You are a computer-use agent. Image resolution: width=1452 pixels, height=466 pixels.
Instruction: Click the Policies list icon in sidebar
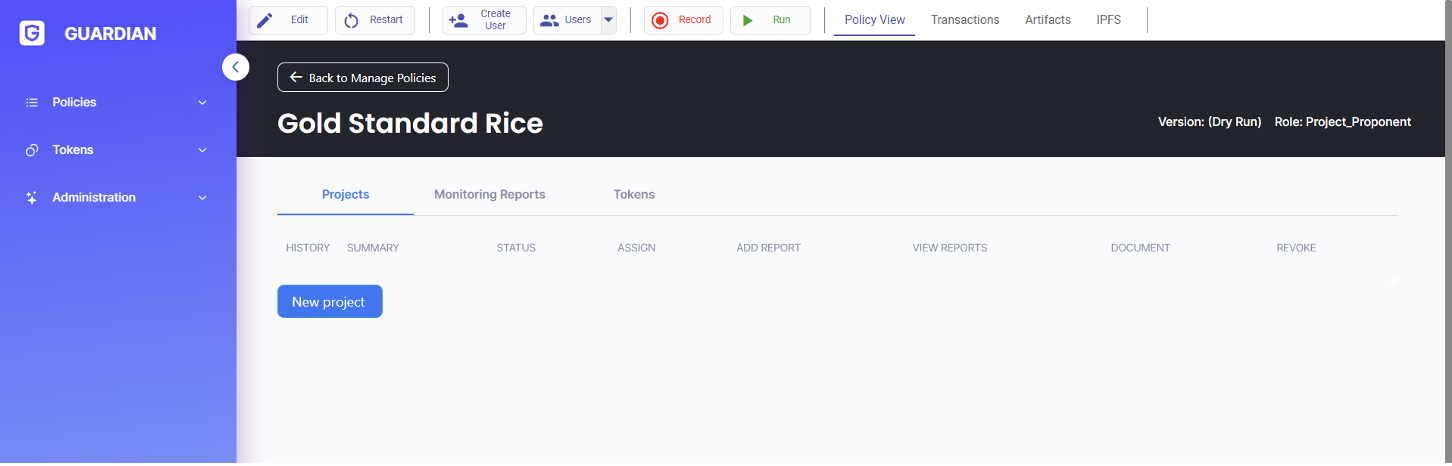tap(32, 102)
